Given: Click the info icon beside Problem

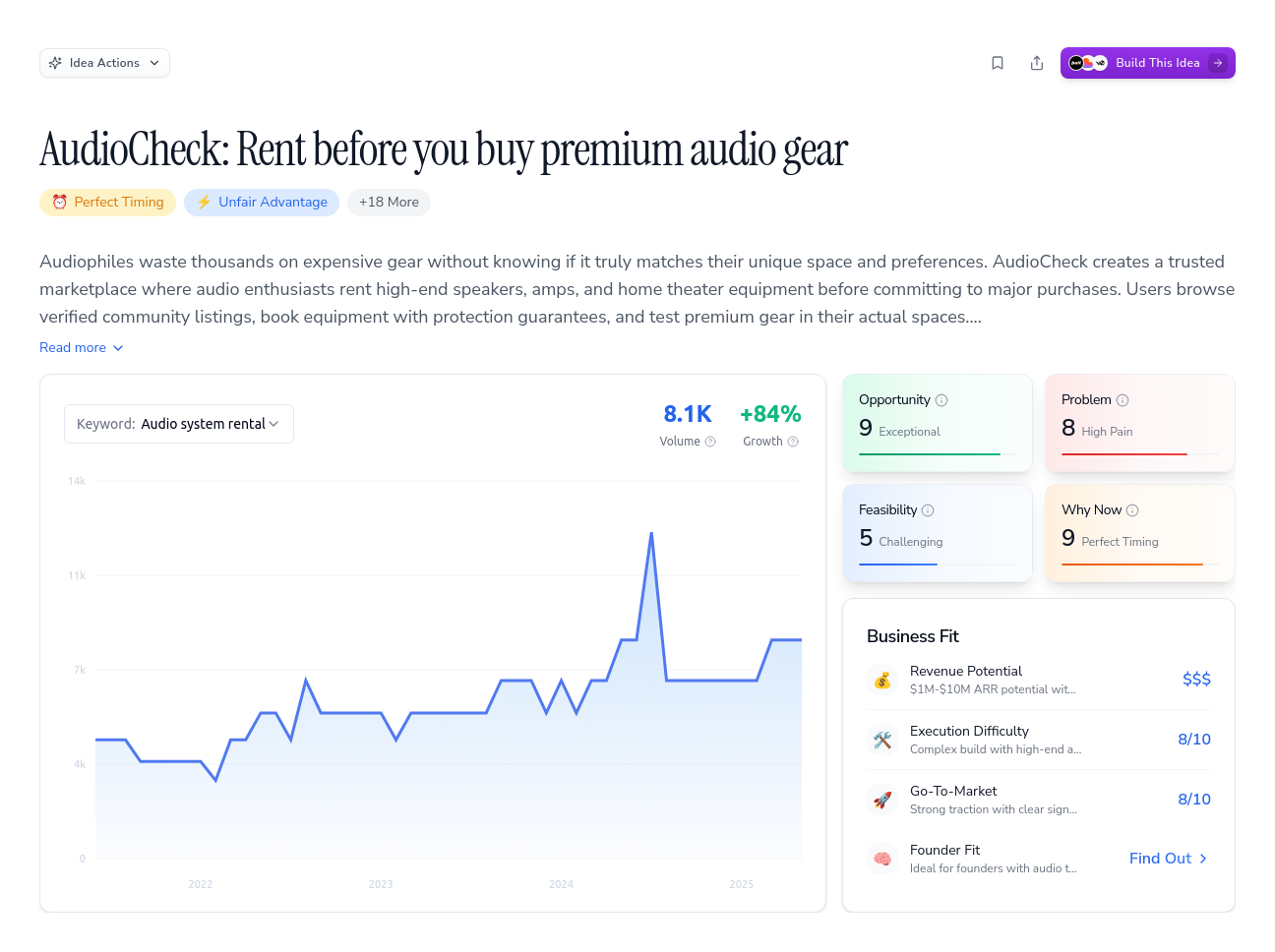Looking at the screenshot, I should [x=1123, y=400].
